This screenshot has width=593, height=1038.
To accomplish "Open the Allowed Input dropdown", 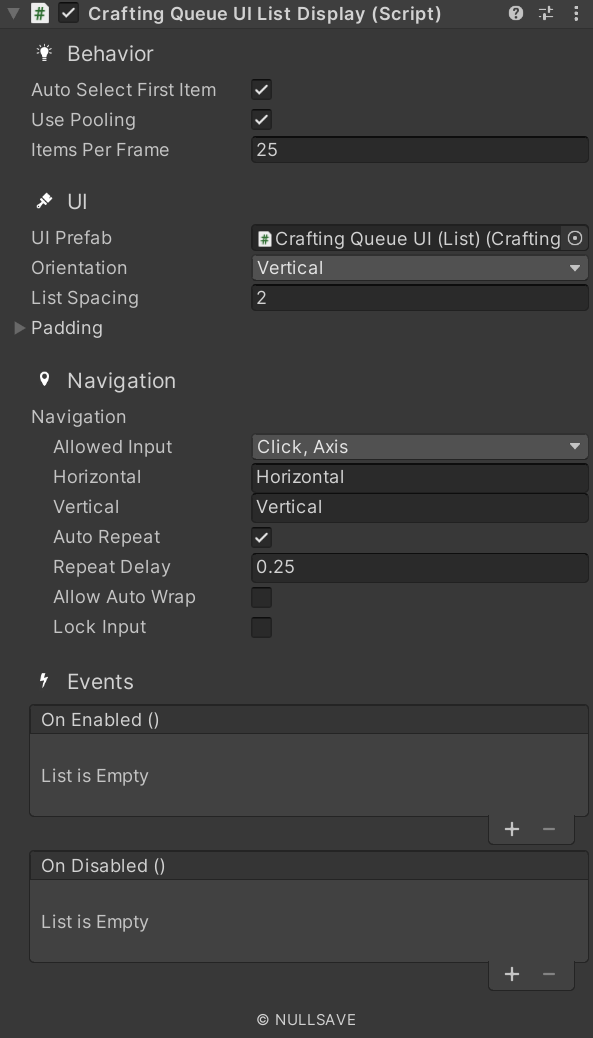I will click(418, 446).
